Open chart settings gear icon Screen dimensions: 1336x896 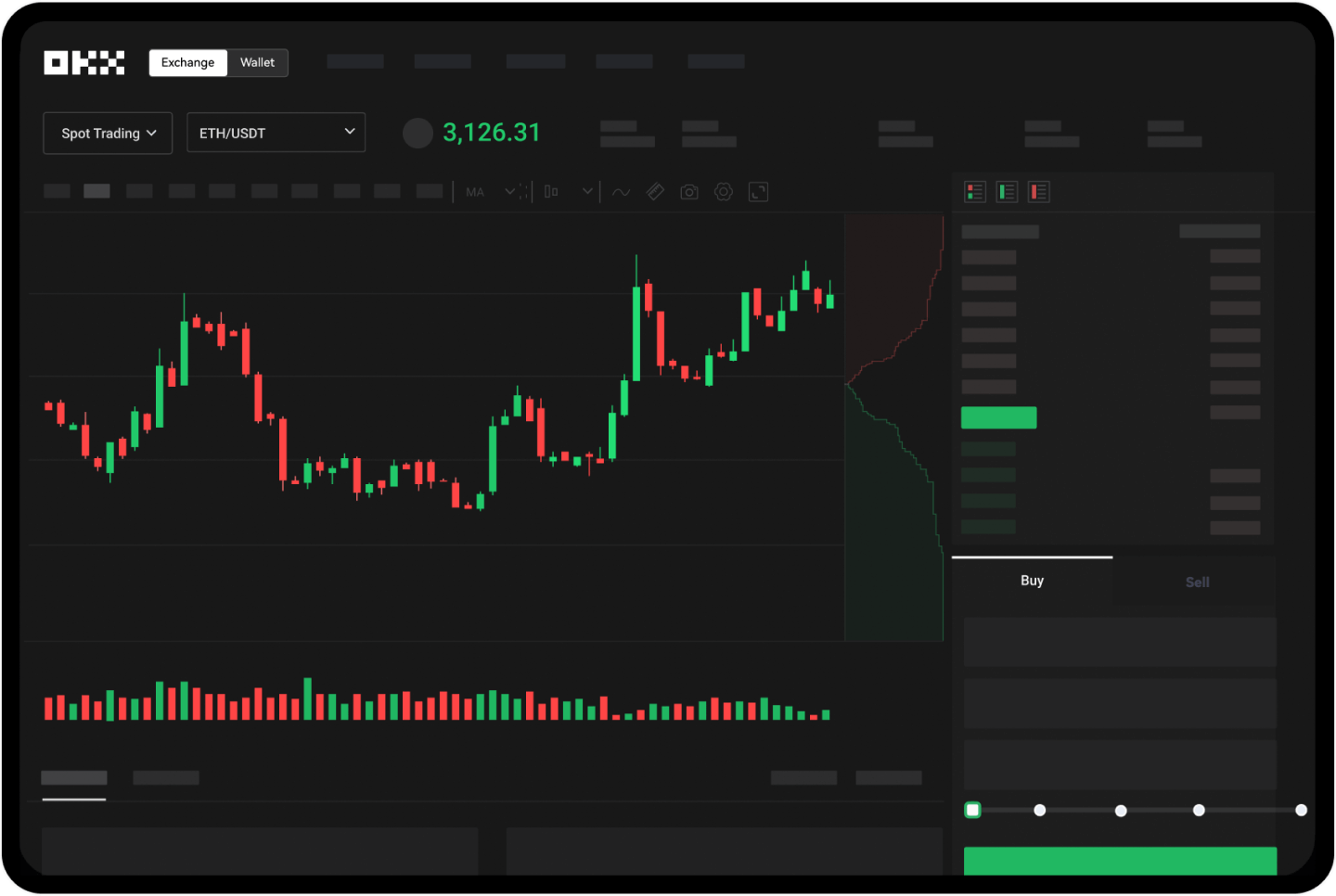pos(724,192)
